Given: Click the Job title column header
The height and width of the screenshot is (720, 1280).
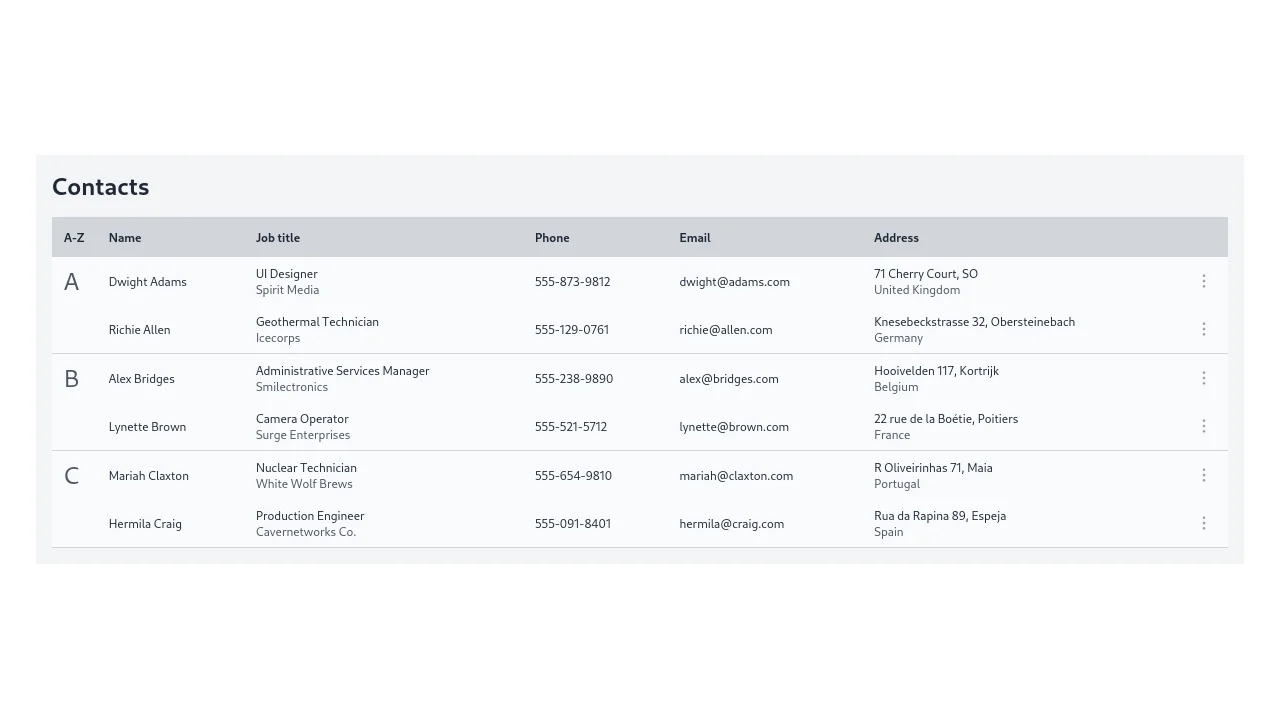Looking at the screenshot, I should (x=278, y=238).
